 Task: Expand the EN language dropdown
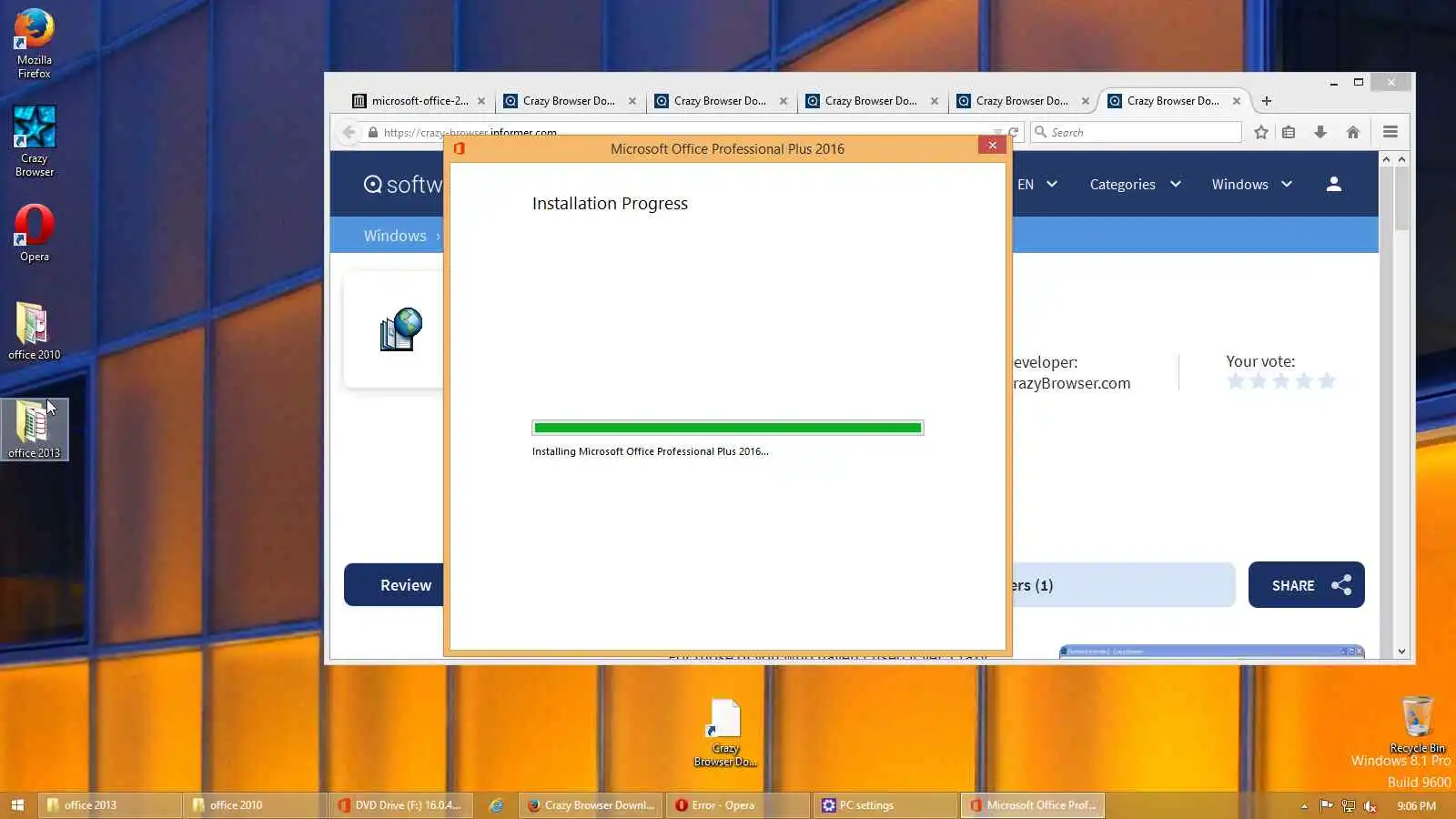[1037, 184]
